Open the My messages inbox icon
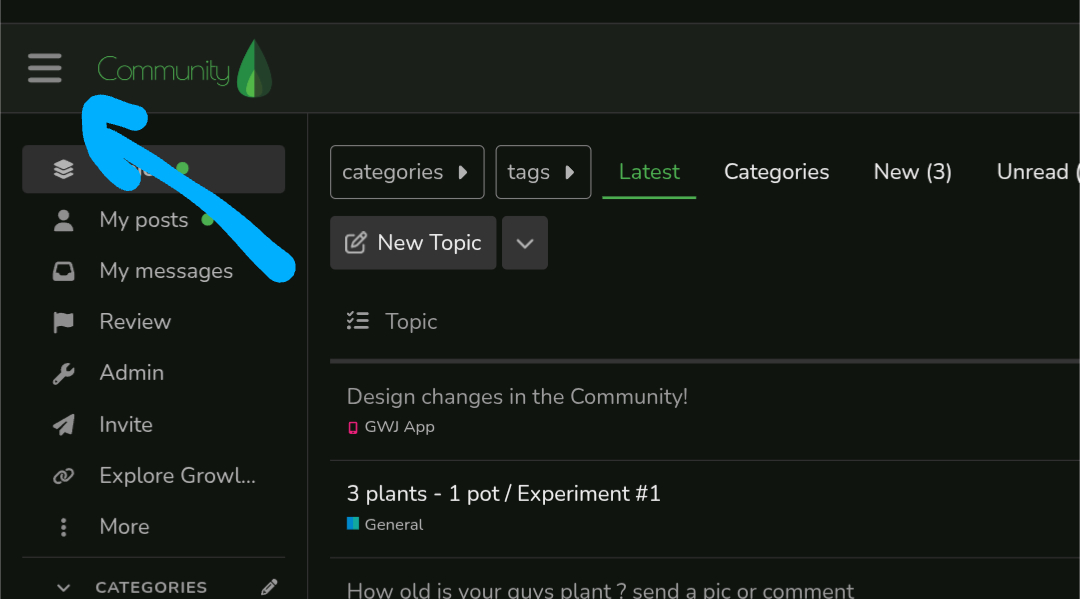1080x599 pixels. pos(64,271)
